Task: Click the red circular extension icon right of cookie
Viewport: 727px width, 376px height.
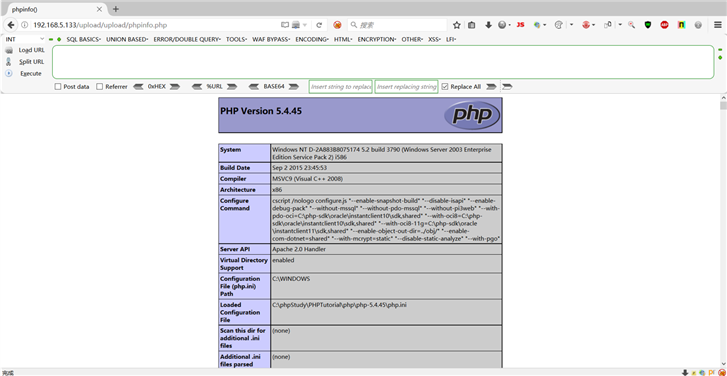Action: click(x=586, y=25)
